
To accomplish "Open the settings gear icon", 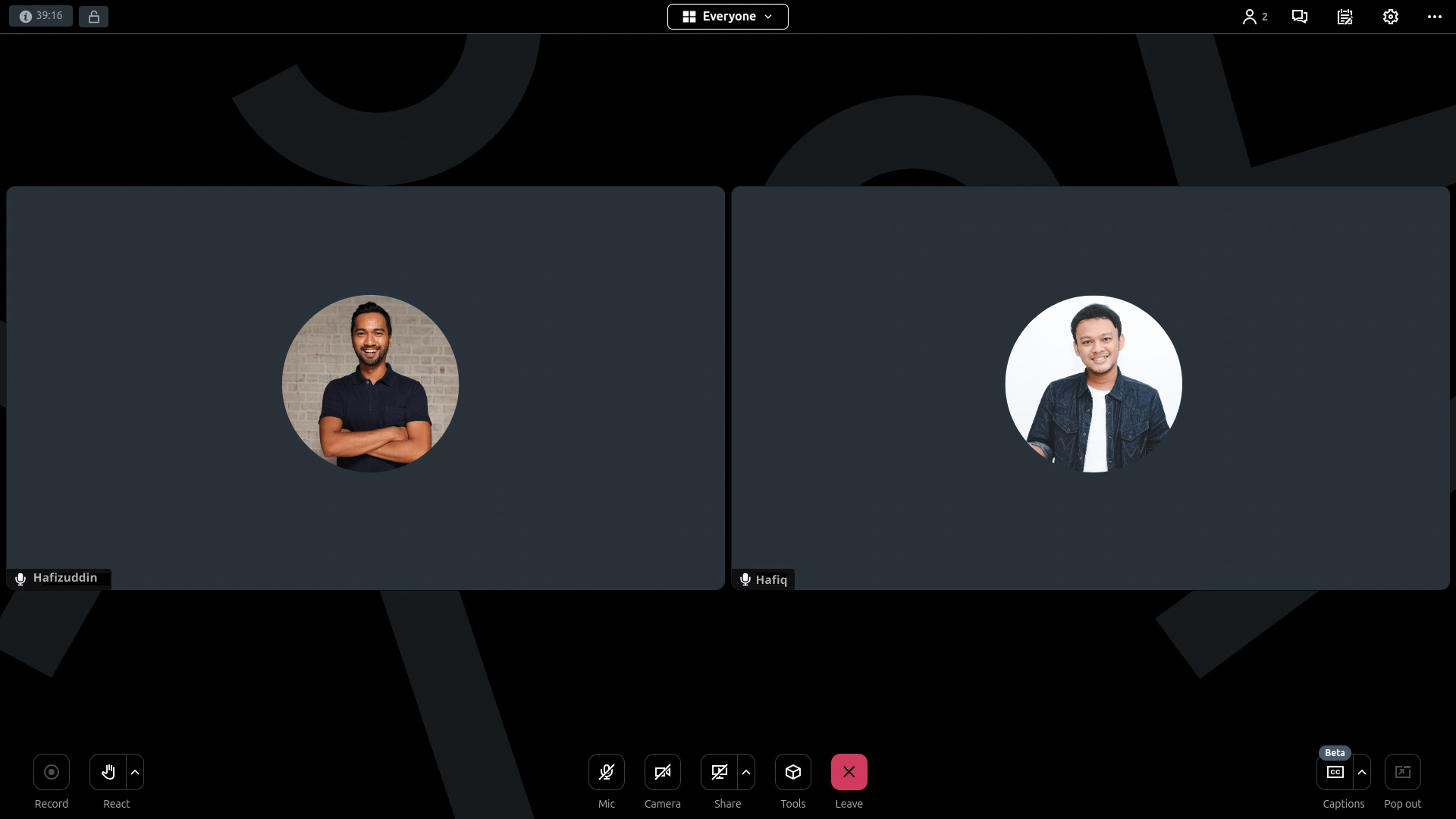I will (1391, 17).
